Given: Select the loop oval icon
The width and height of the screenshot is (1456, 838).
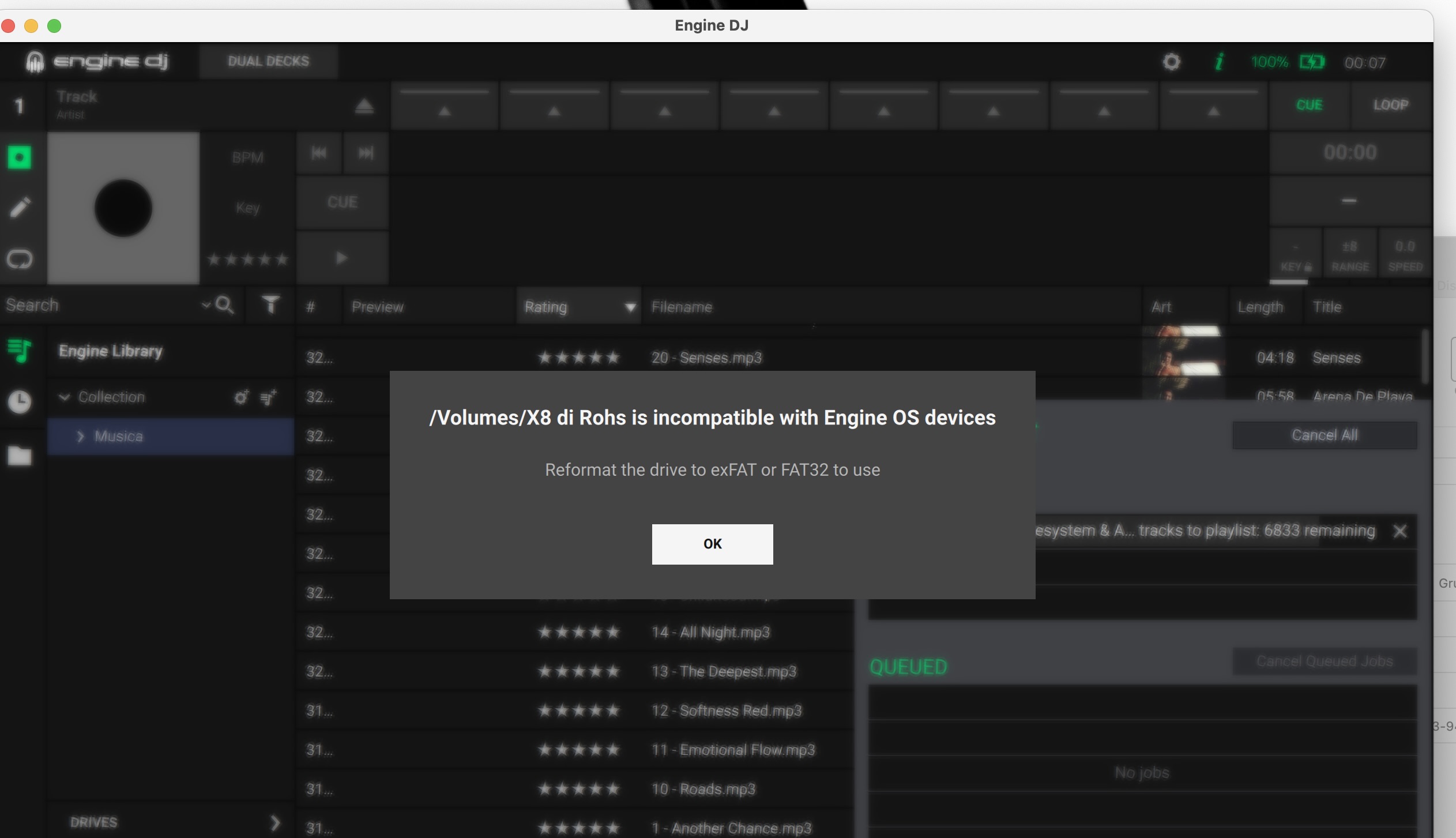Looking at the screenshot, I should (20, 259).
